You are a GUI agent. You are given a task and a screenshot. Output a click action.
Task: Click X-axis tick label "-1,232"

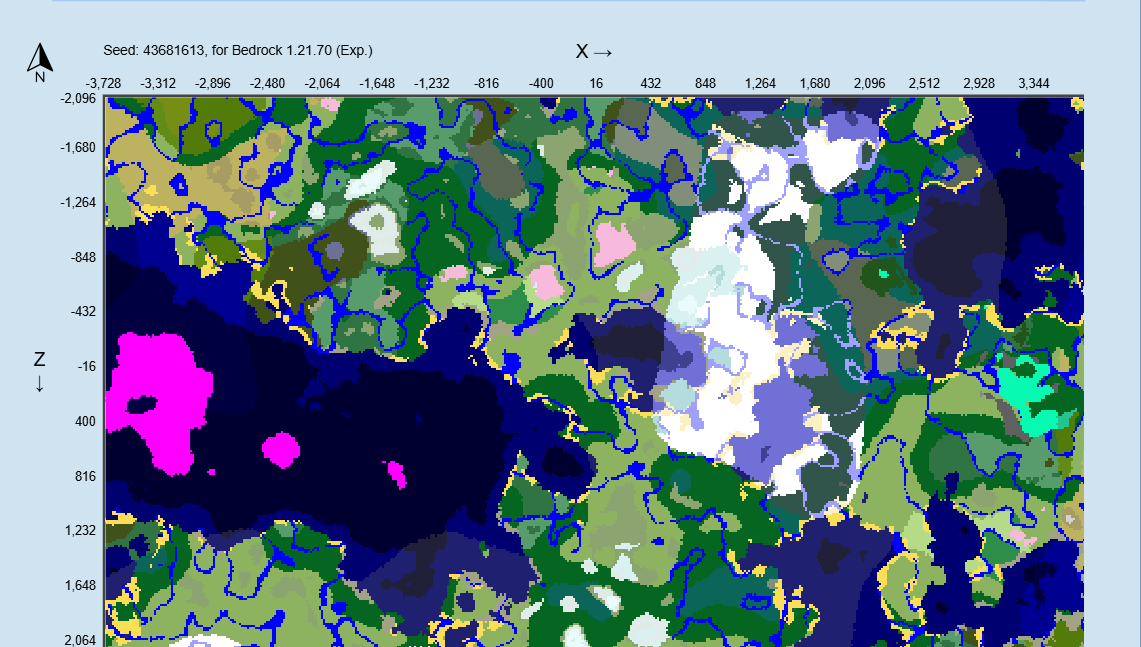(432, 84)
